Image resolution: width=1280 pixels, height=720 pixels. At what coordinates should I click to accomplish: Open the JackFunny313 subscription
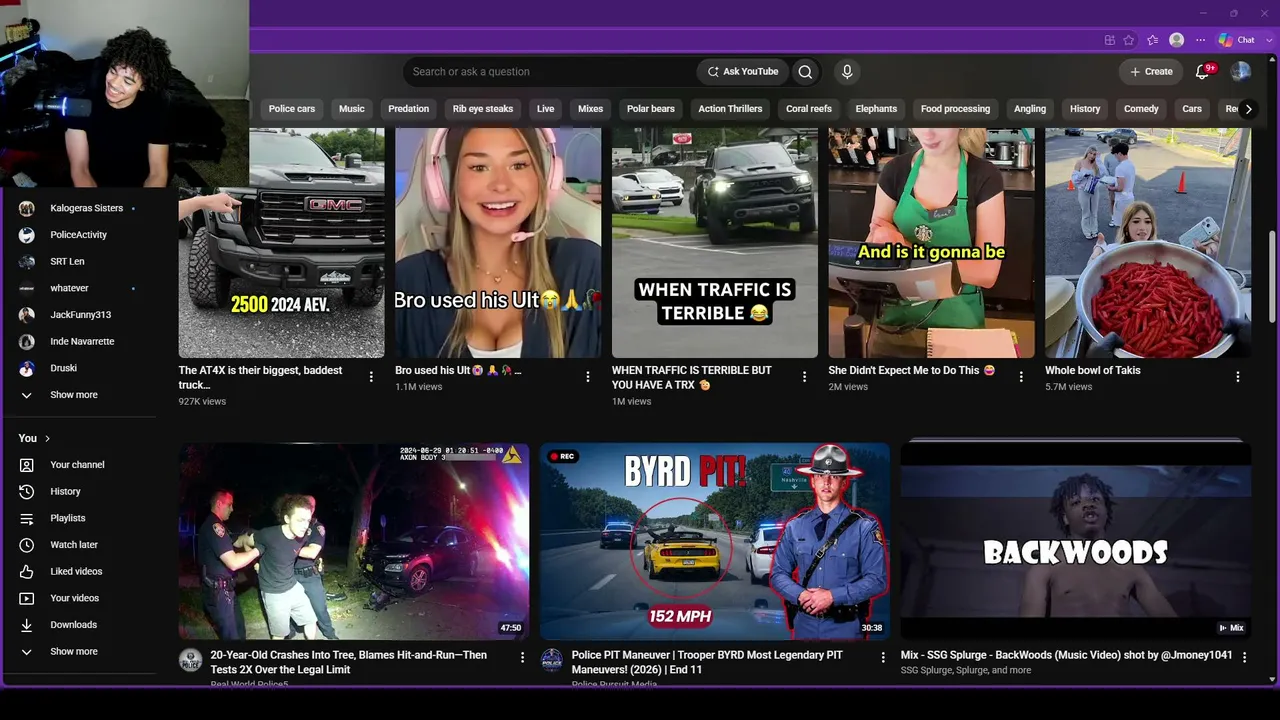click(78, 315)
